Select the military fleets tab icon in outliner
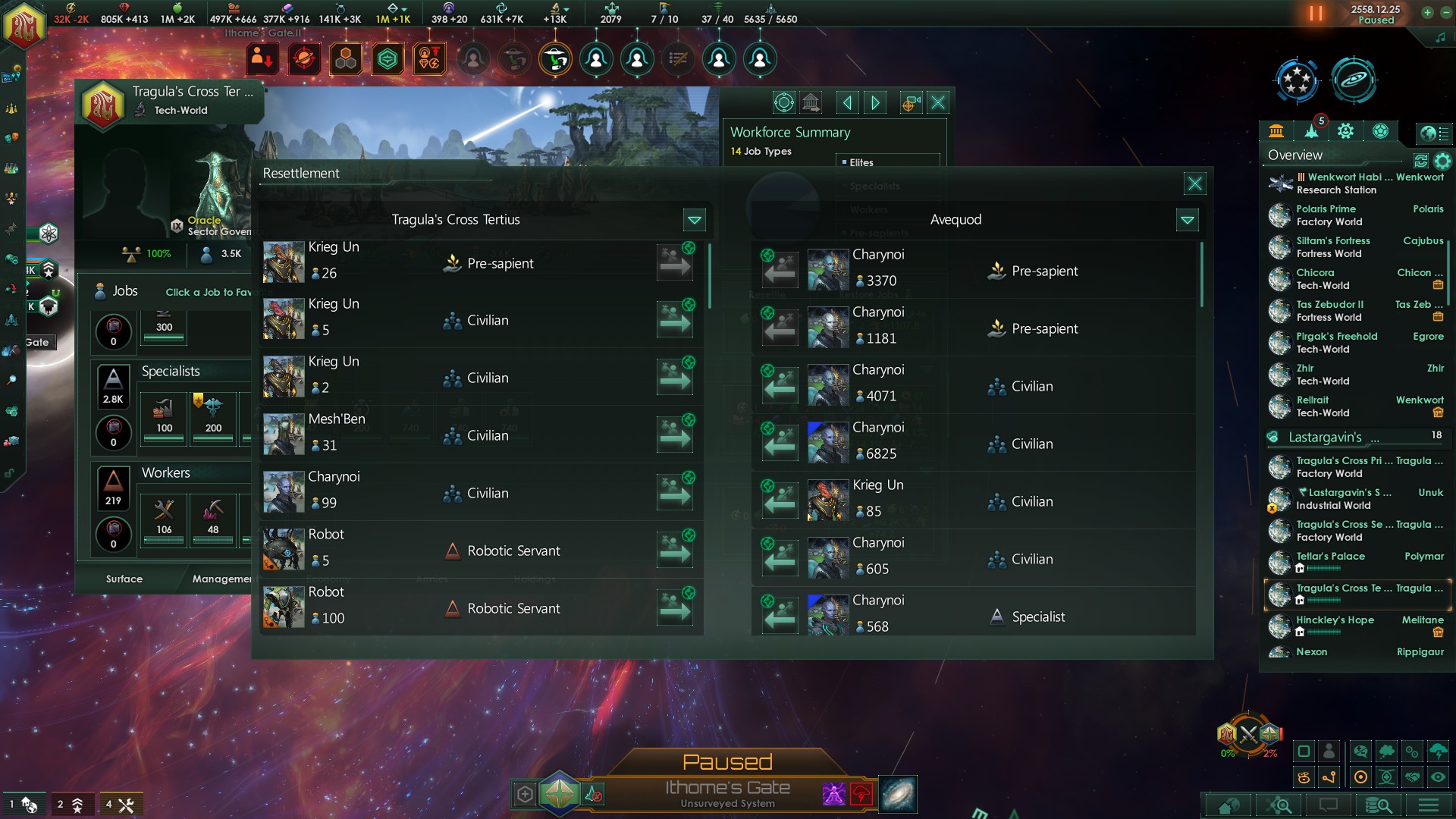This screenshot has height=819, width=1456. pos(1311,131)
